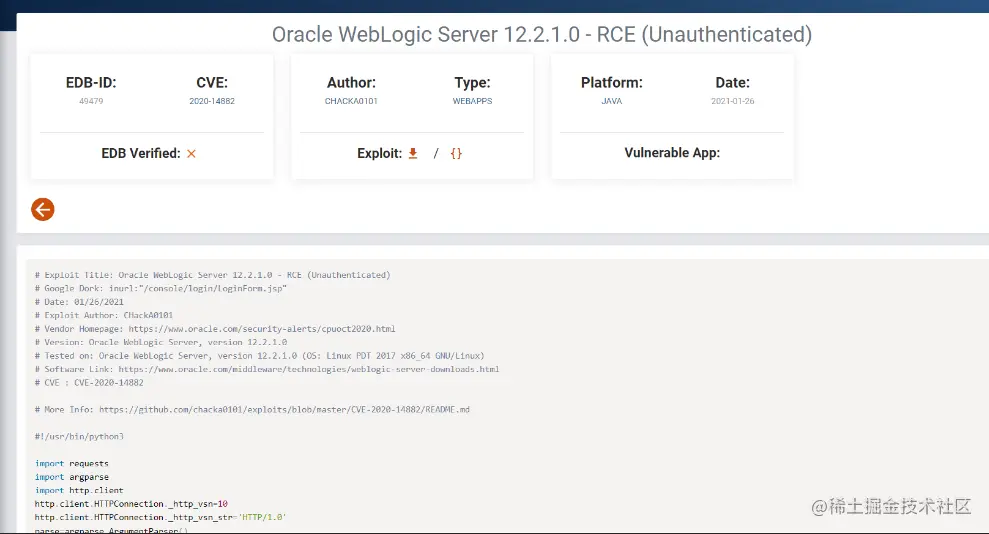Click the 'Platform:' heading
This screenshot has height=534, width=989.
click(612, 83)
